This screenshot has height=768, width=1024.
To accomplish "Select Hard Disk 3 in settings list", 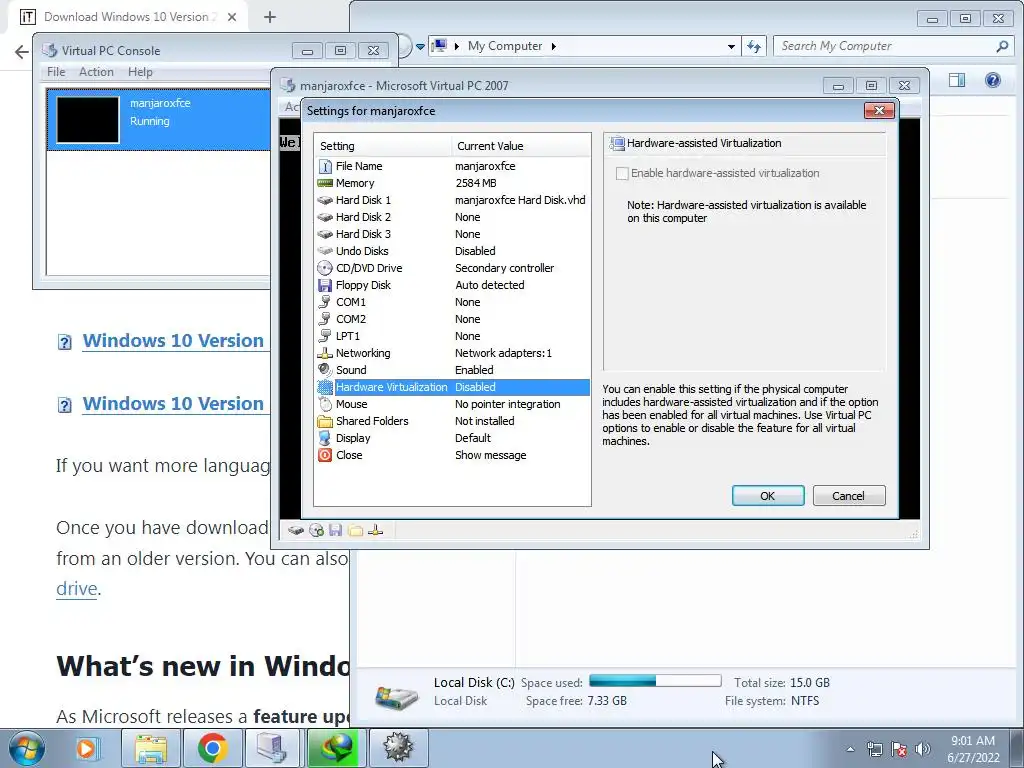I will (452, 234).
